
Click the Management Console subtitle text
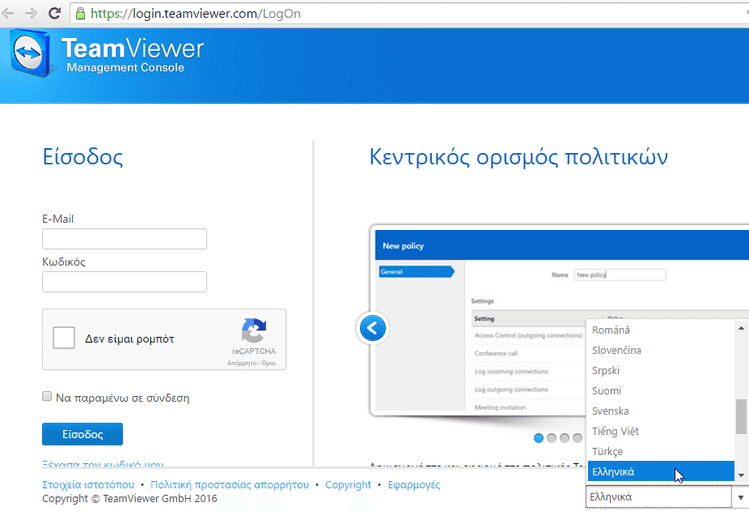click(x=125, y=68)
